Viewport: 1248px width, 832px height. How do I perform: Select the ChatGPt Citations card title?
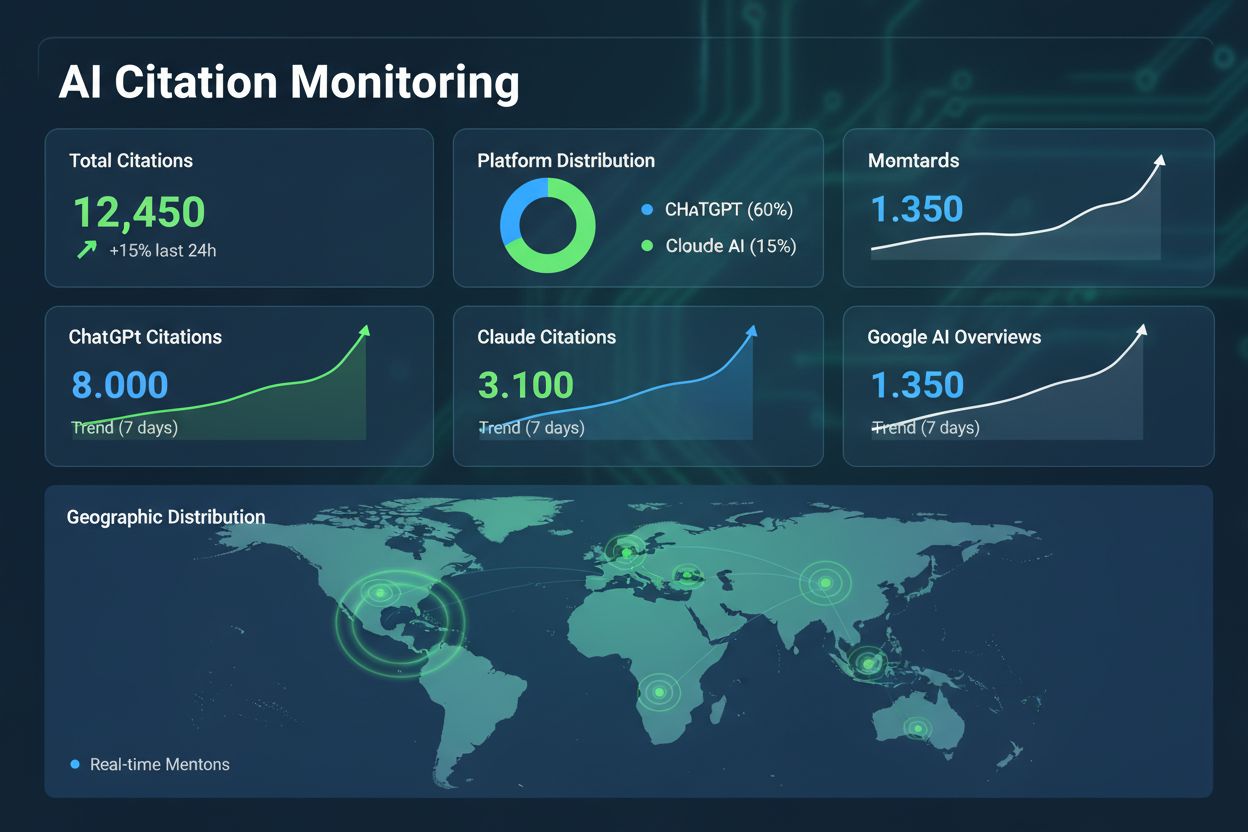[146, 337]
